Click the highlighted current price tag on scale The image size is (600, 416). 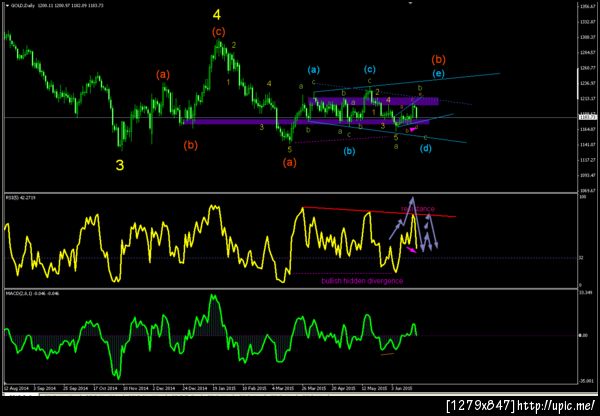(x=589, y=117)
